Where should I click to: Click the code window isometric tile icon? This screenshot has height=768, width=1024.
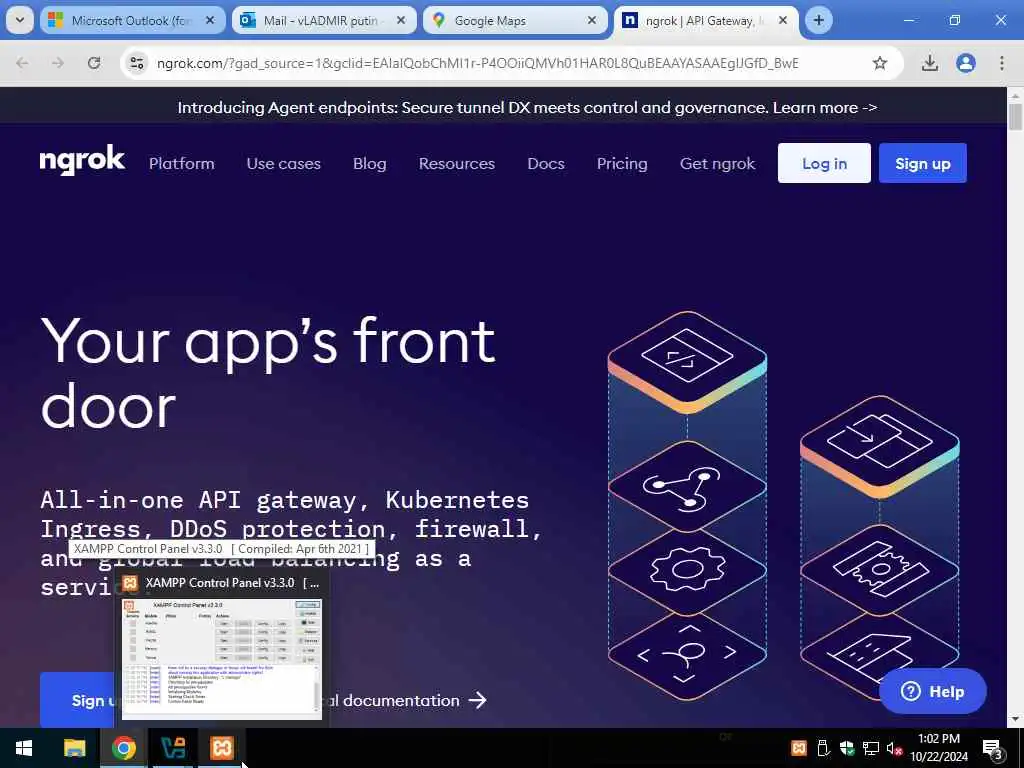pos(687,357)
